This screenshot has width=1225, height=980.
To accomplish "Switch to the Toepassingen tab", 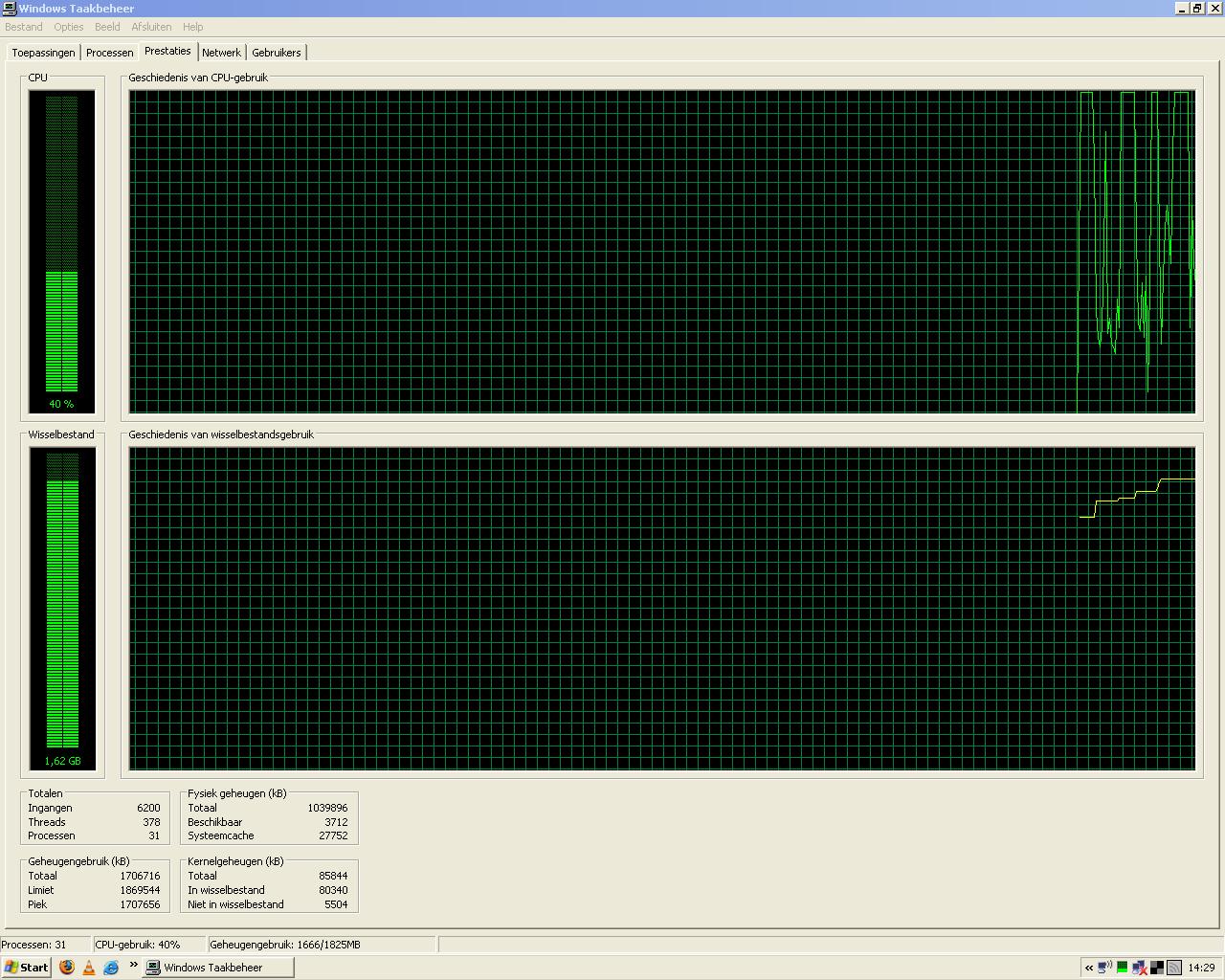I will pos(43,53).
